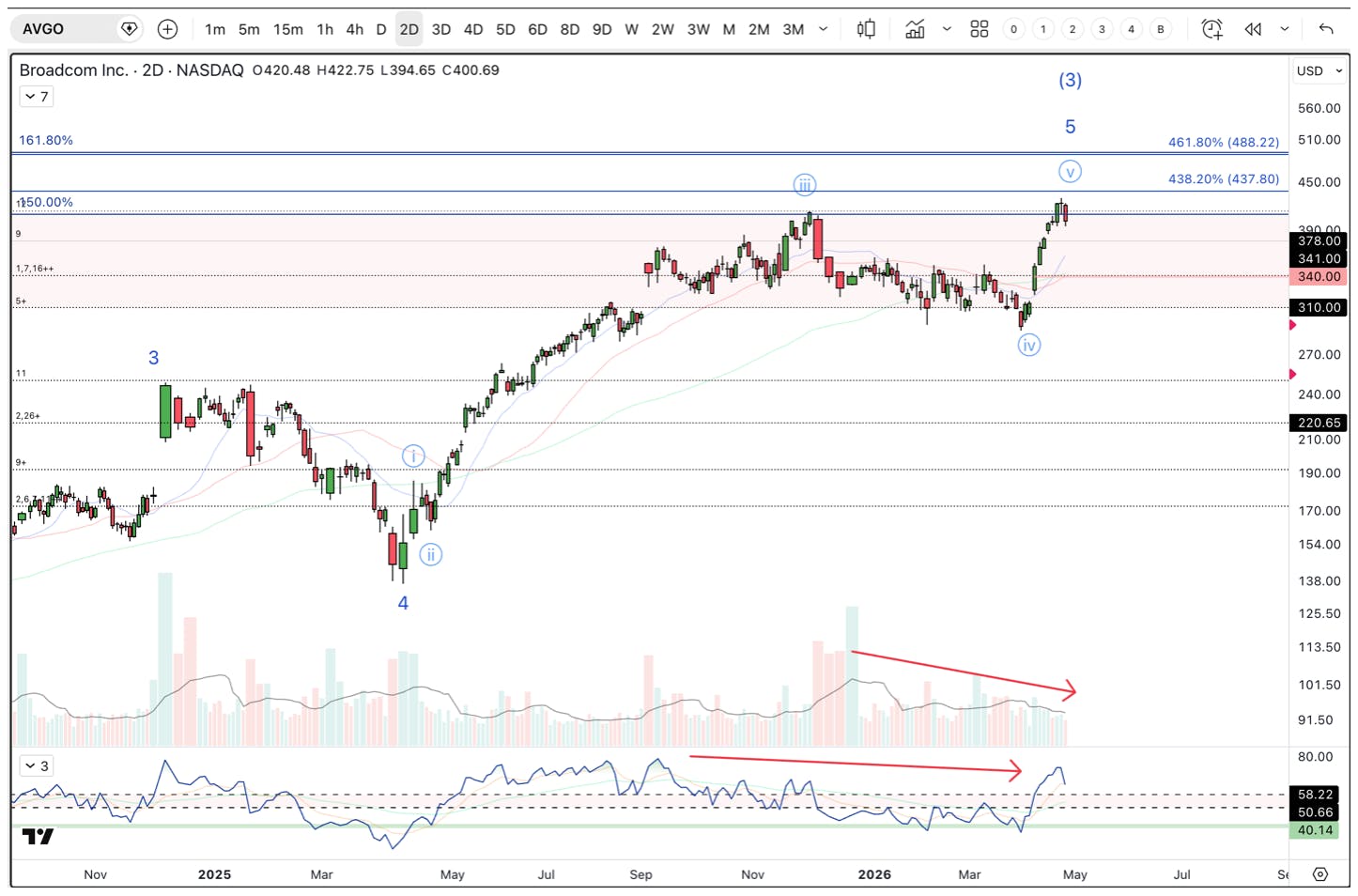Image resolution: width=1358 pixels, height=896 pixels.
Task: Open the chevron next to replay icon
Action: point(1285,29)
